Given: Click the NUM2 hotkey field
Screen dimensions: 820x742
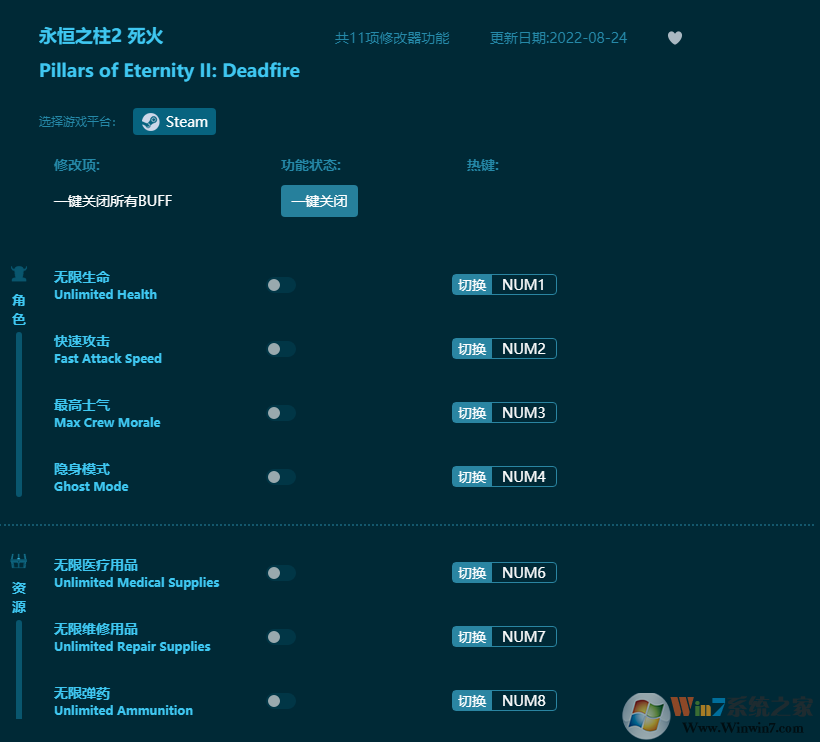Looking at the screenshot, I should click(x=524, y=349).
